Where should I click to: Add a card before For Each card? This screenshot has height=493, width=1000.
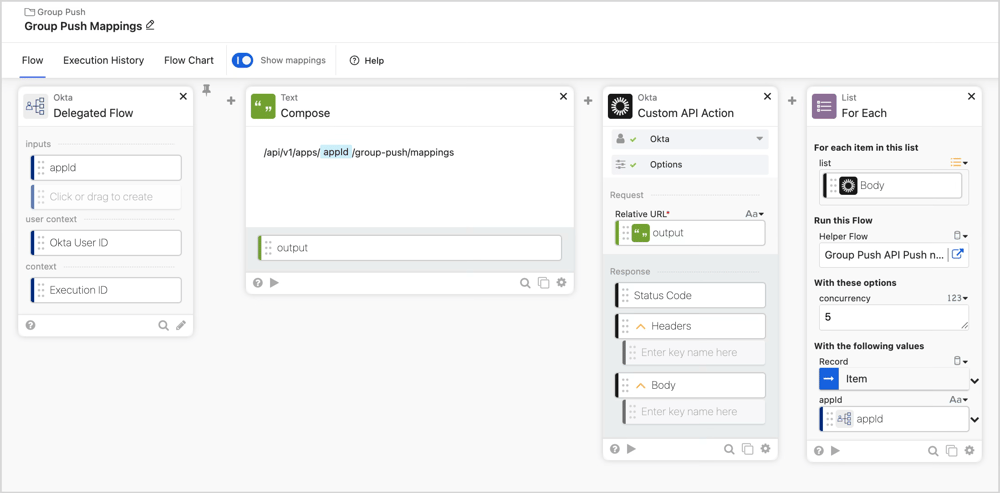point(792,101)
